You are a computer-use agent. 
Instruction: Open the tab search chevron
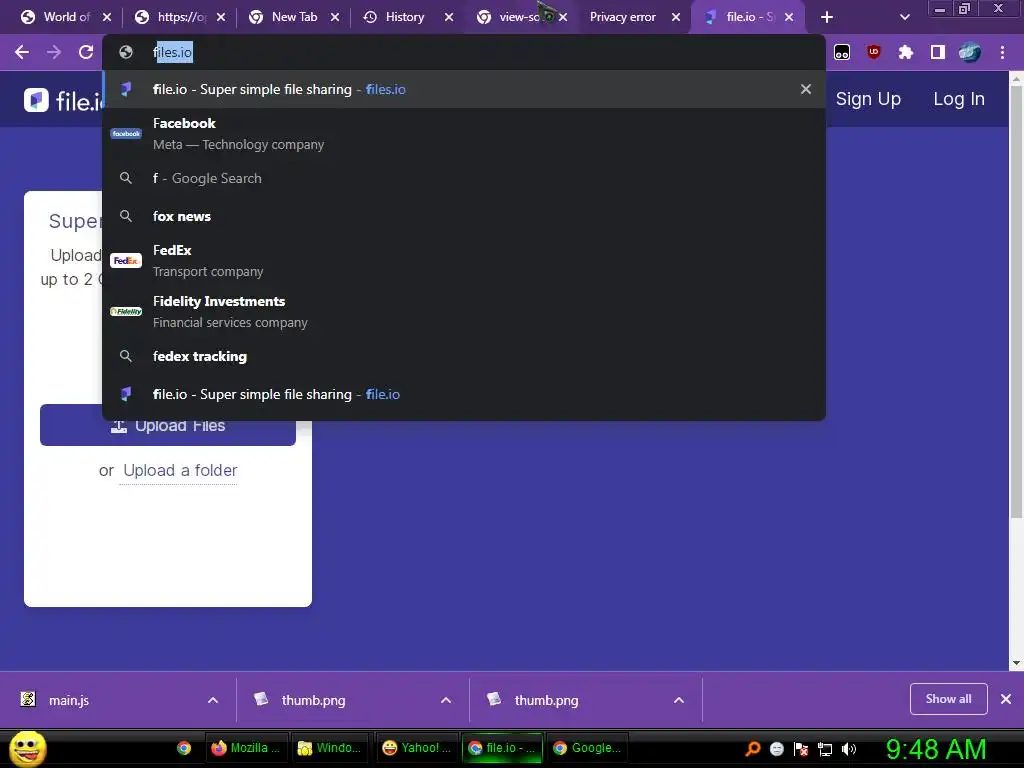[904, 17]
